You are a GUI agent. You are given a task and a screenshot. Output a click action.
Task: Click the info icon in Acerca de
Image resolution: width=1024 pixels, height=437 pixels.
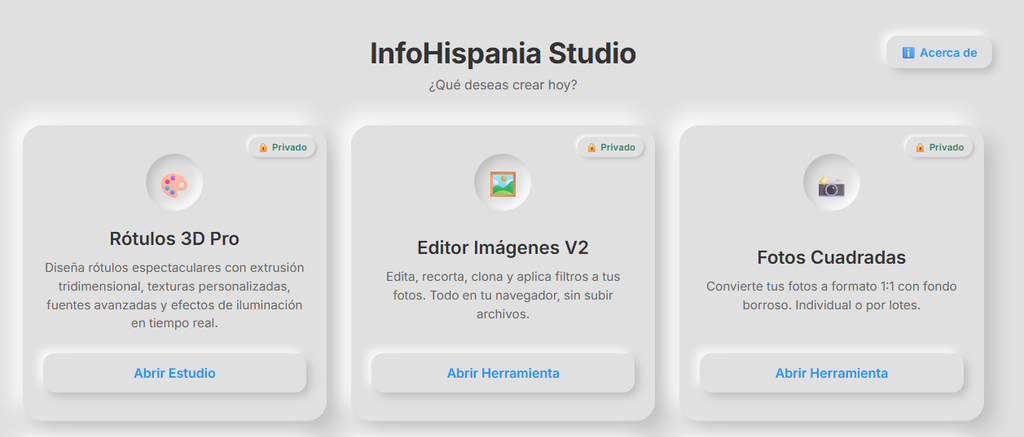point(908,53)
